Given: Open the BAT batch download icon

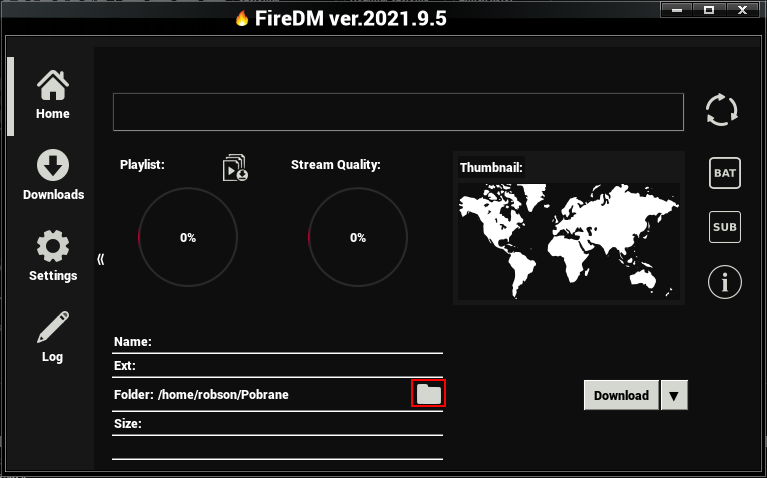Looking at the screenshot, I should pyautogui.click(x=724, y=173).
